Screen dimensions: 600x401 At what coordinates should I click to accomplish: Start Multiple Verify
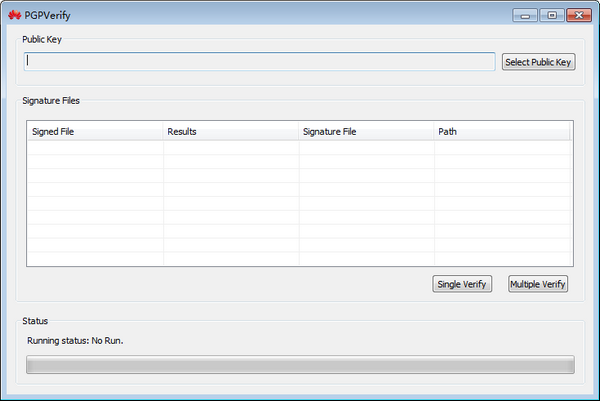538,284
